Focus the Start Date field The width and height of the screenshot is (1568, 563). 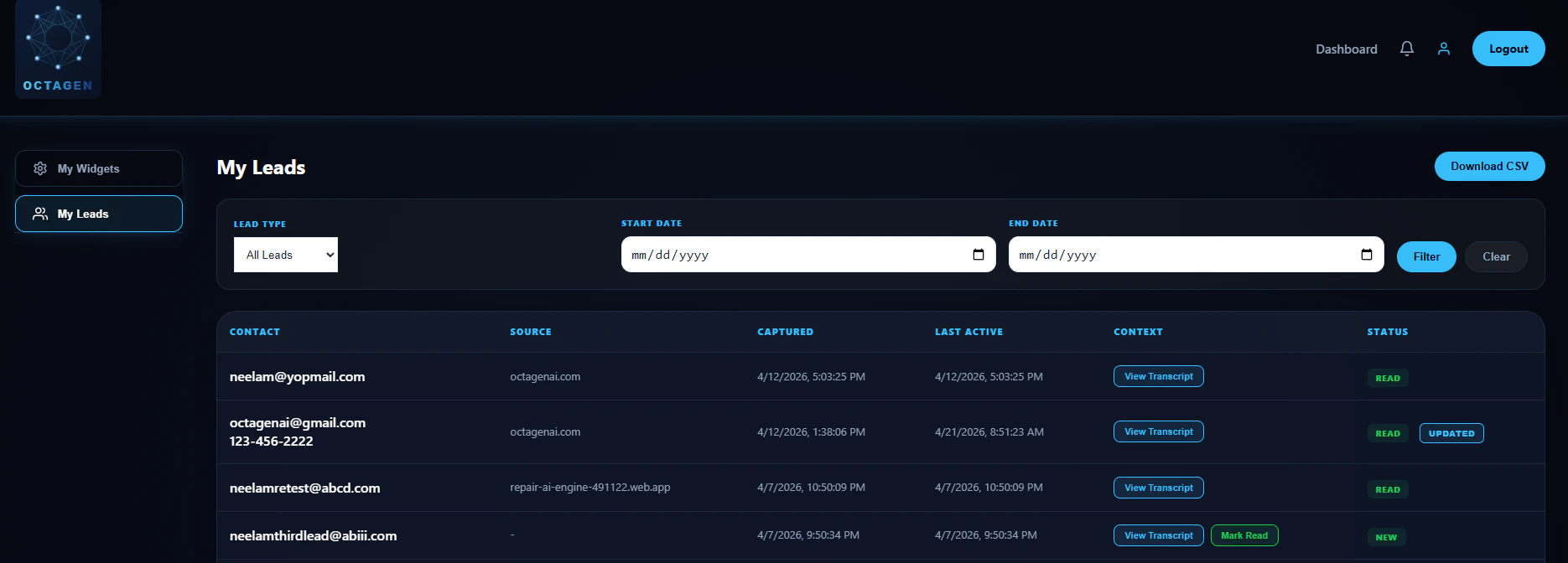(808, 255)
